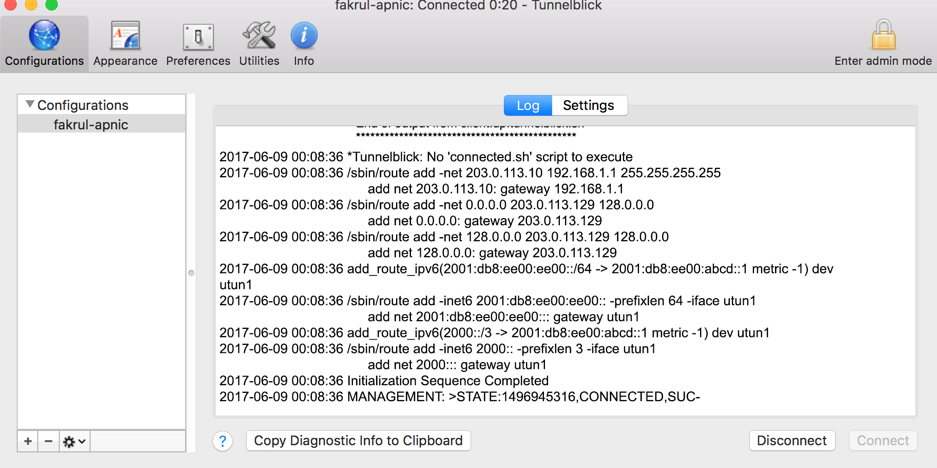937x468 pixels.
Task: Click the split-view divider handle dot
Action: (191, 273)
